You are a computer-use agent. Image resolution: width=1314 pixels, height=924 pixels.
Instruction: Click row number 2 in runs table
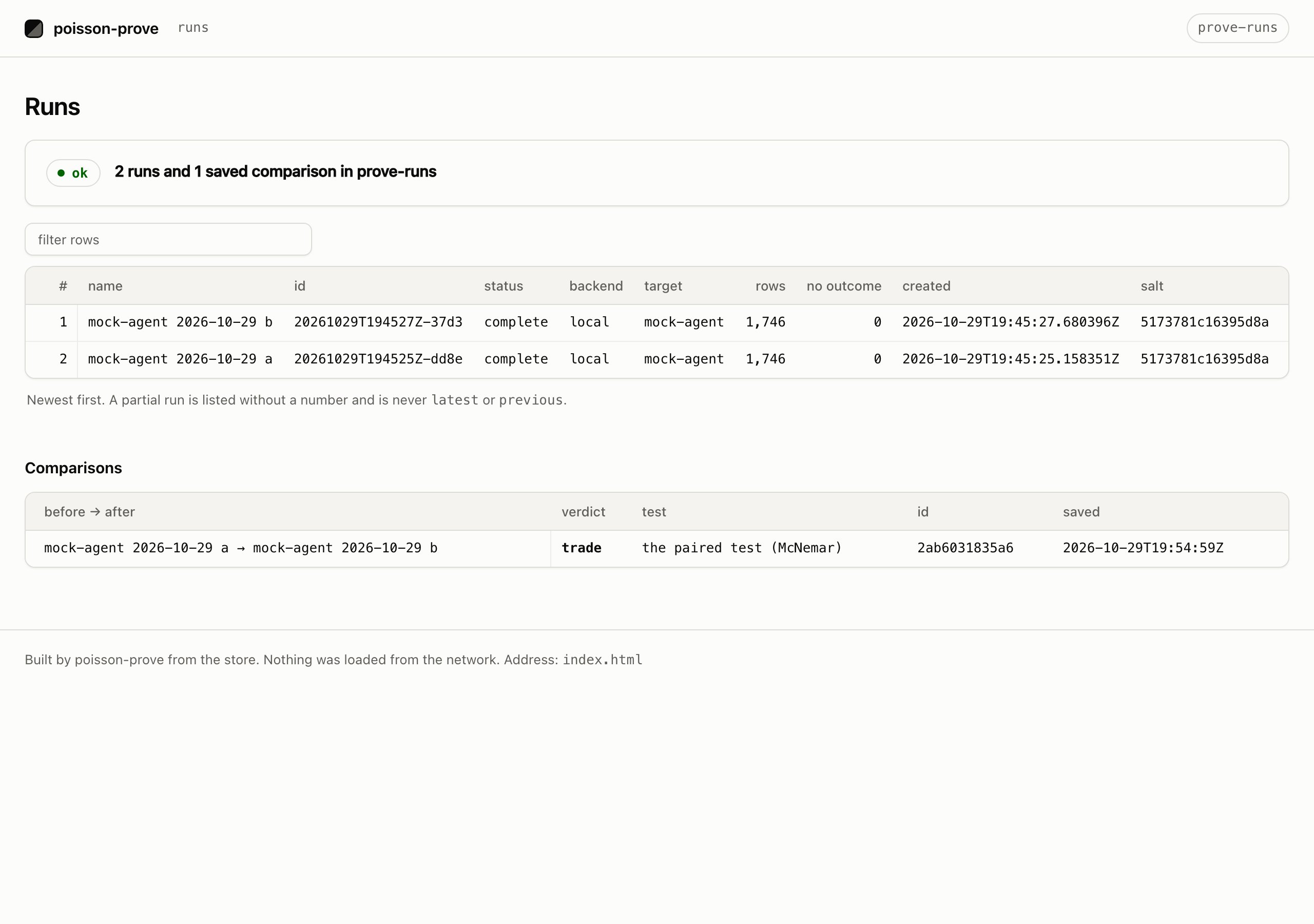click(64, 359)
